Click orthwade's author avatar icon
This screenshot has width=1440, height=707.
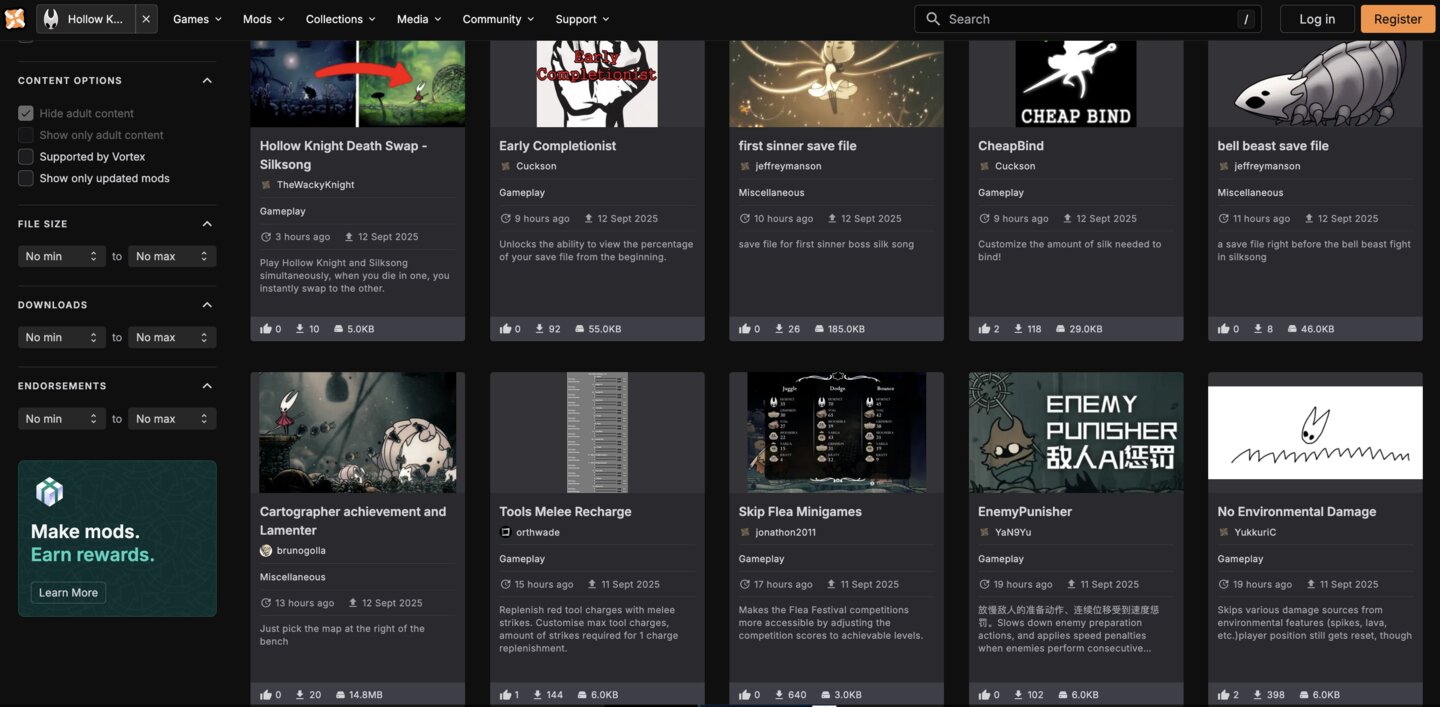tap(505, 532)
